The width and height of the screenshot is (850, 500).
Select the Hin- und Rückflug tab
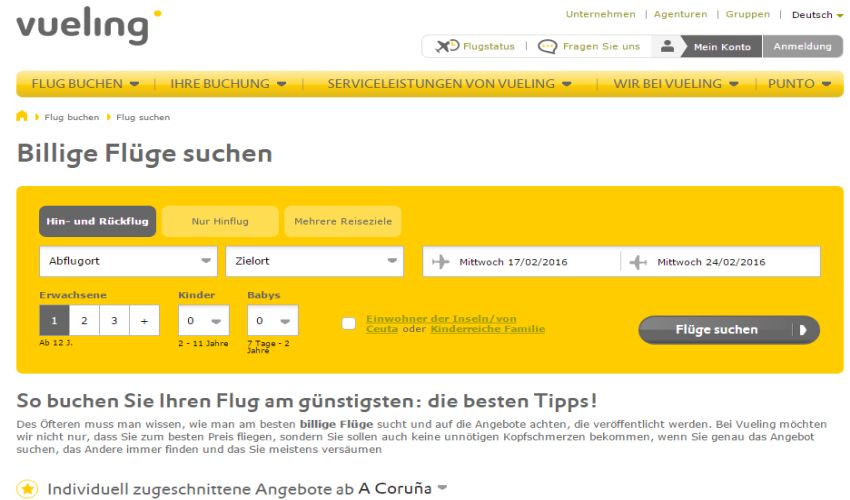tap(98, 221)
